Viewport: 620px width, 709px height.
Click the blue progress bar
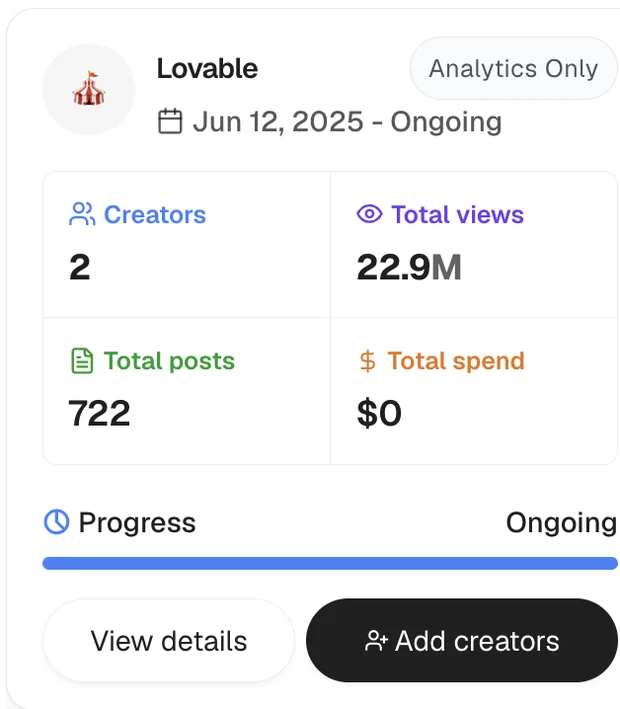pos(330,563)
